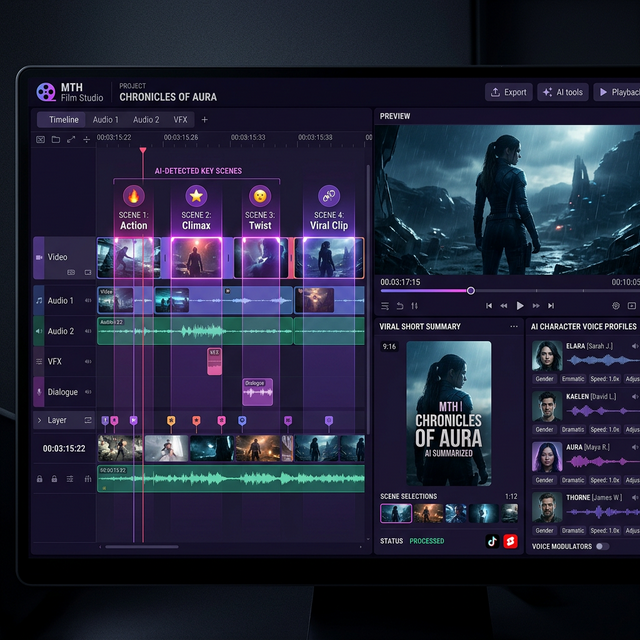
Task: Click the swap icon on the Layer row
Action: [88, 420]
